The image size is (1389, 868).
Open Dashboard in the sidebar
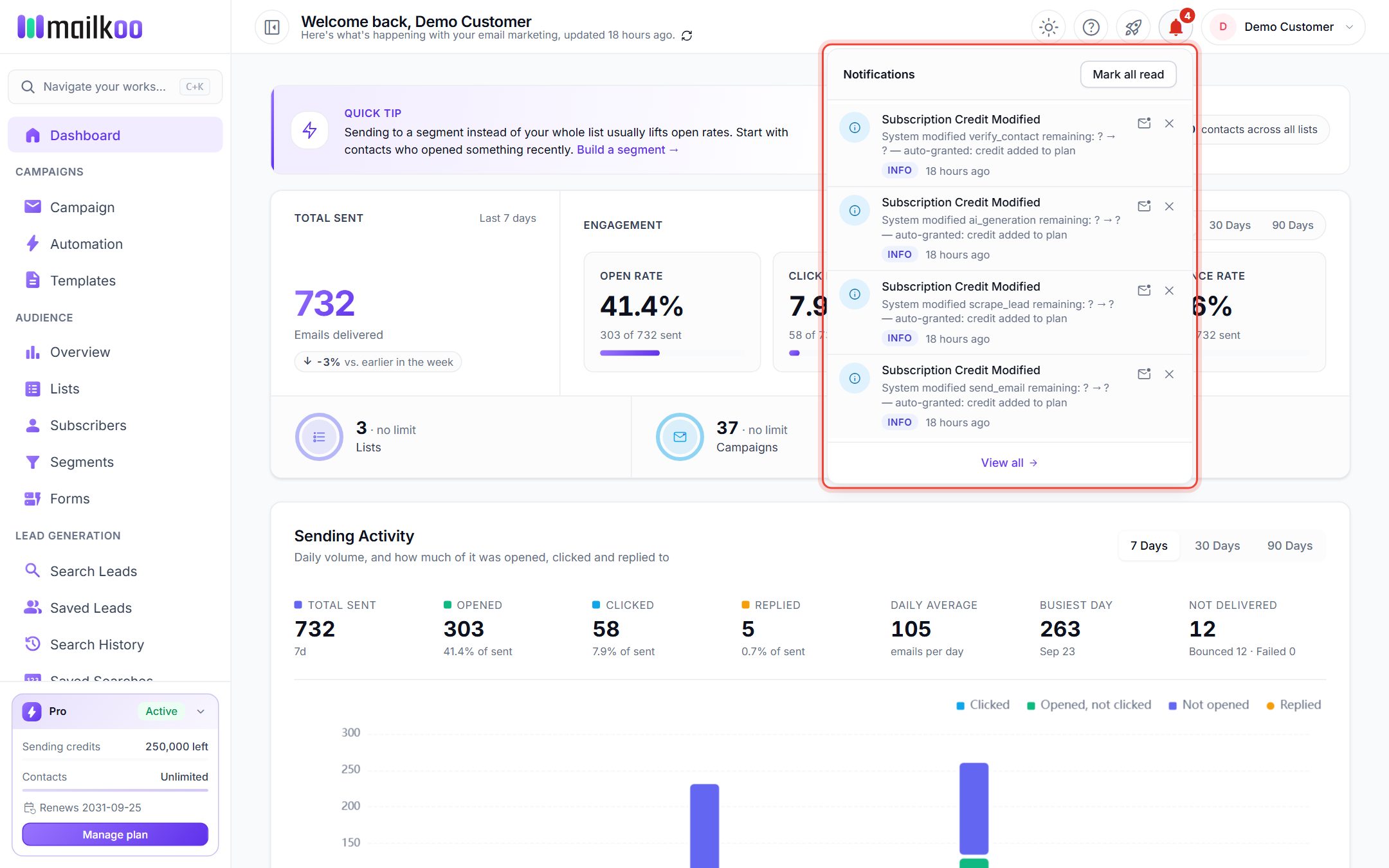tap(115, 135)
